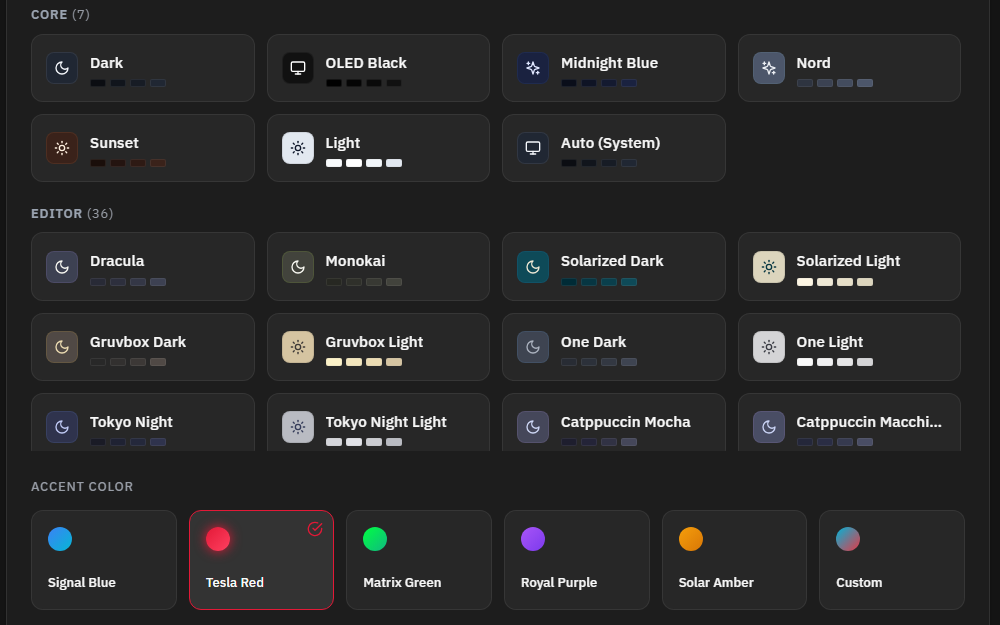1000x625 pixels.
Task: Set the One Dark editor theme
Action: point(614,347)
